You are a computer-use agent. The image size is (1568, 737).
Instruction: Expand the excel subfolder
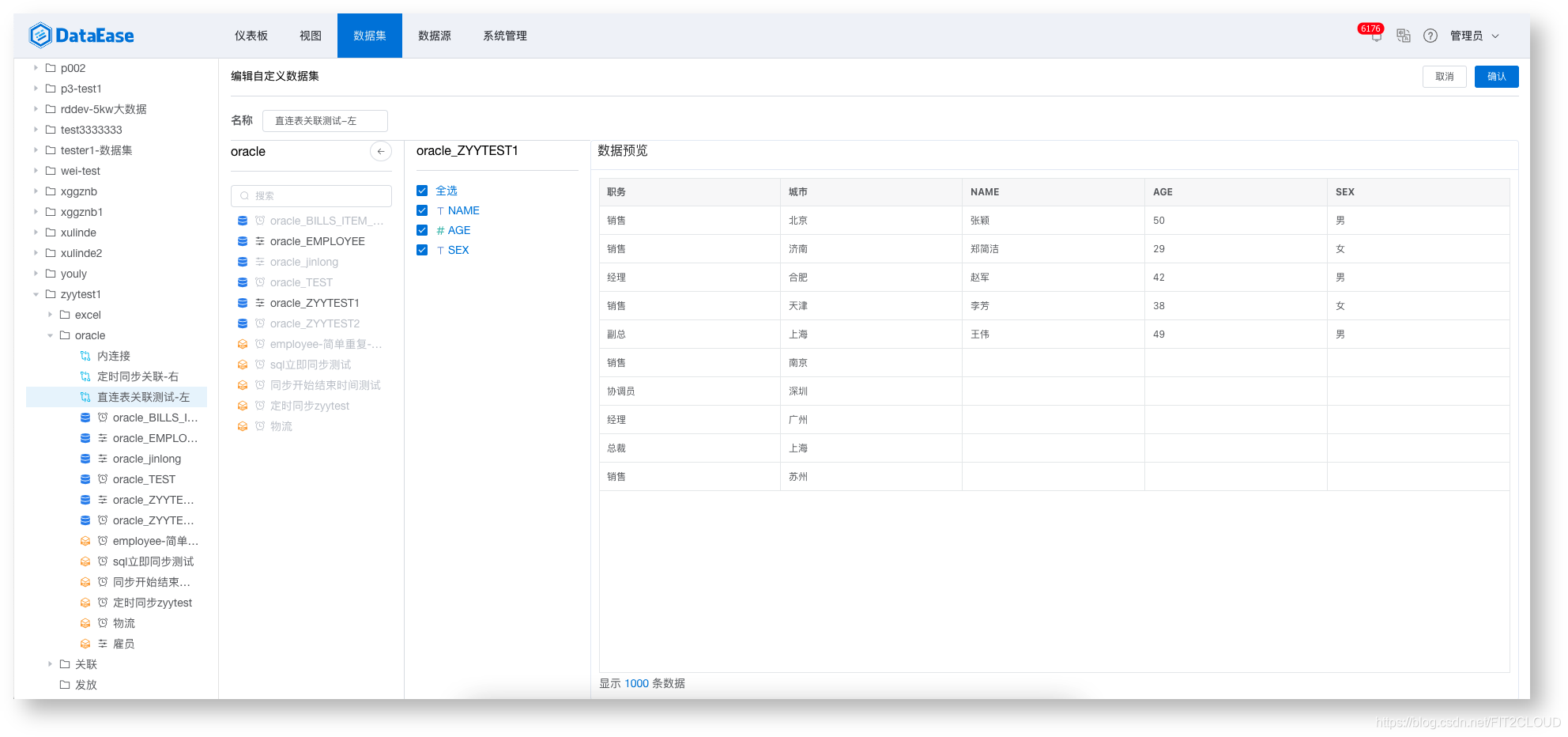51,315
